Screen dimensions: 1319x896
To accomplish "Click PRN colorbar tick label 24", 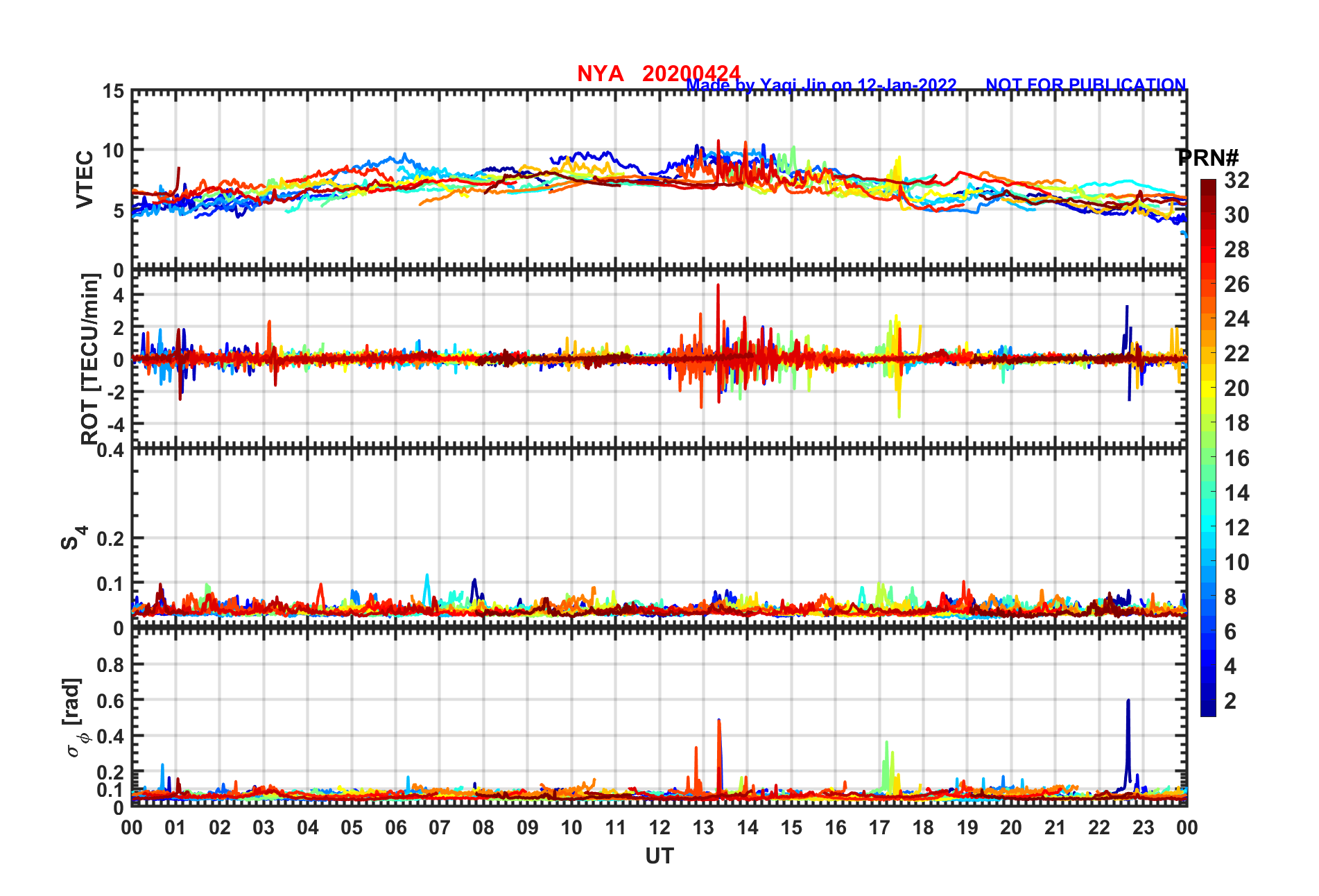I will 1237,319.
